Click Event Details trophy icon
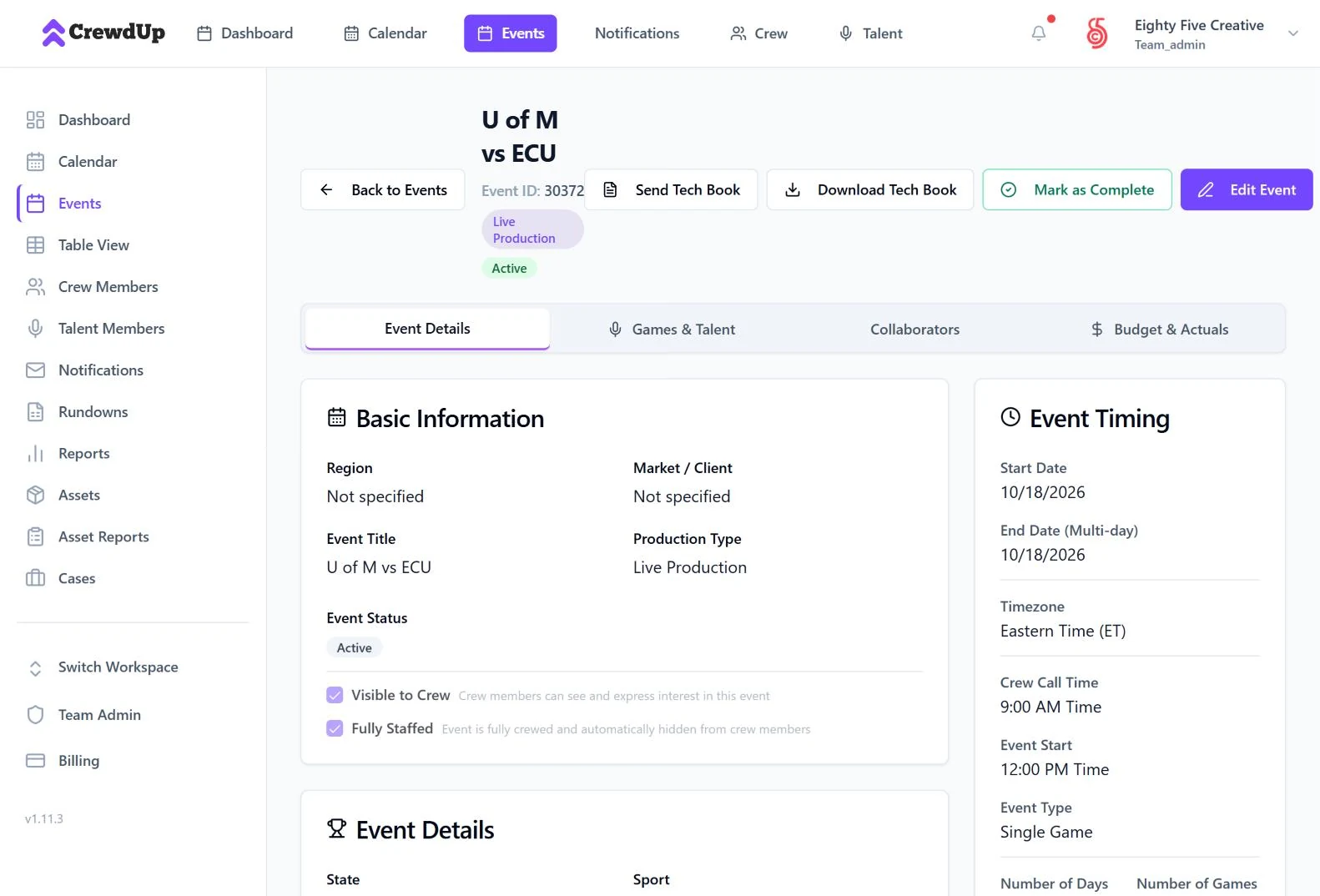 [x=336, y=828]
